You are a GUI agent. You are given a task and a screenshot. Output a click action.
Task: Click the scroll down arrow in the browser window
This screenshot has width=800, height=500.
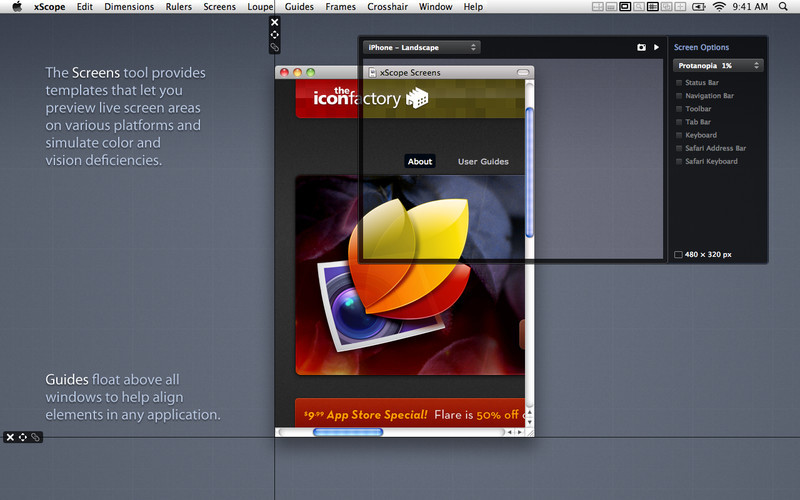tap(529, 422)
